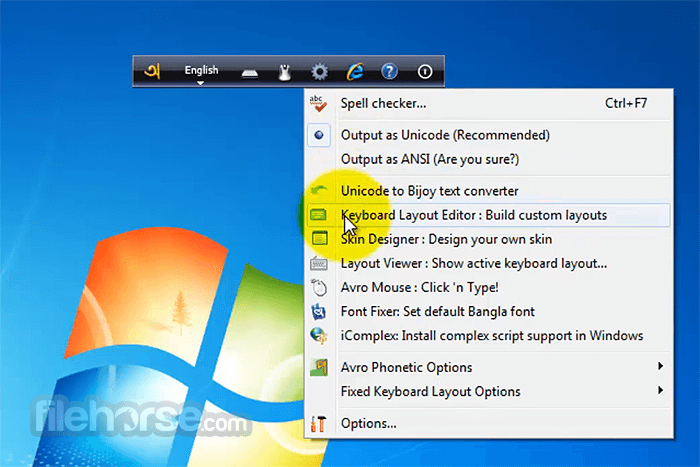Open the keyboard layout icon on the top bar
This screenshot has height=467, width=700.
pos(250,73)
